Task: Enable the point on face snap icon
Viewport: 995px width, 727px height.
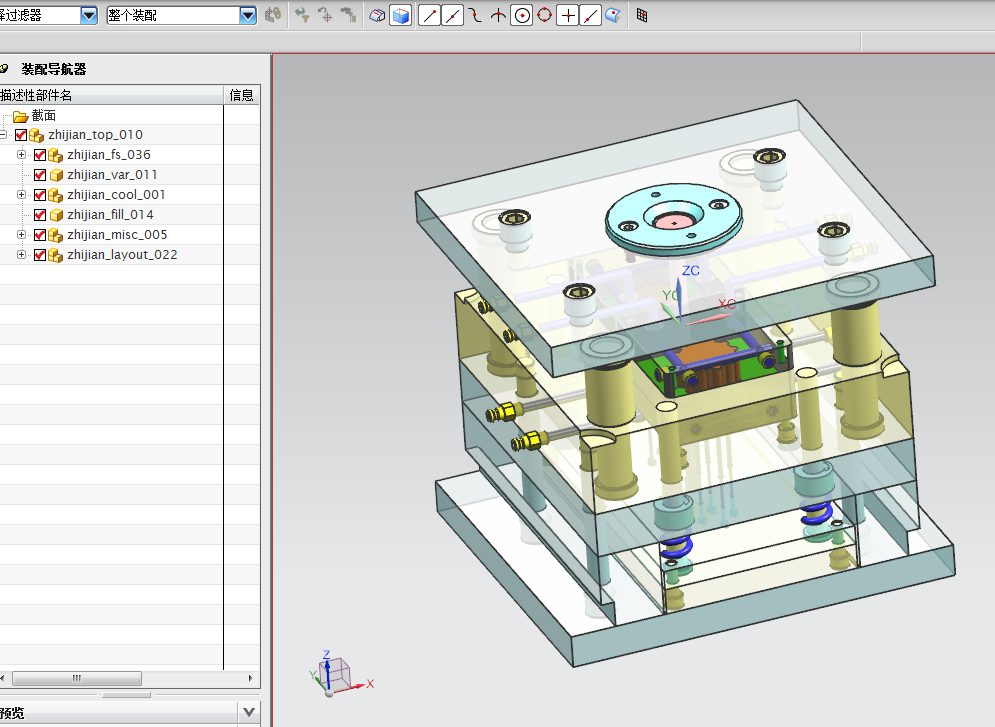Action: pos(613,15)
